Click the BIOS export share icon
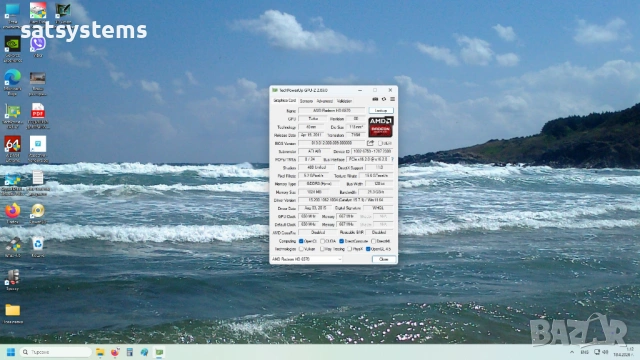 pyautogui.click(x=370, y=143)
